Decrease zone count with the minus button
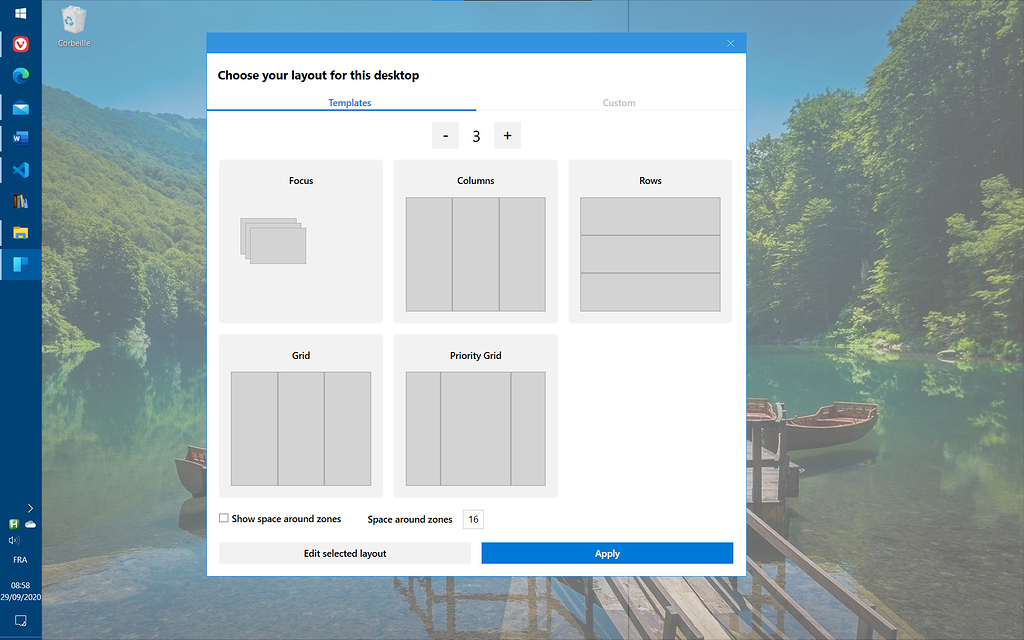Viewport: 1024px width, 640px height. pyautogui.click(x=445, y=135)
